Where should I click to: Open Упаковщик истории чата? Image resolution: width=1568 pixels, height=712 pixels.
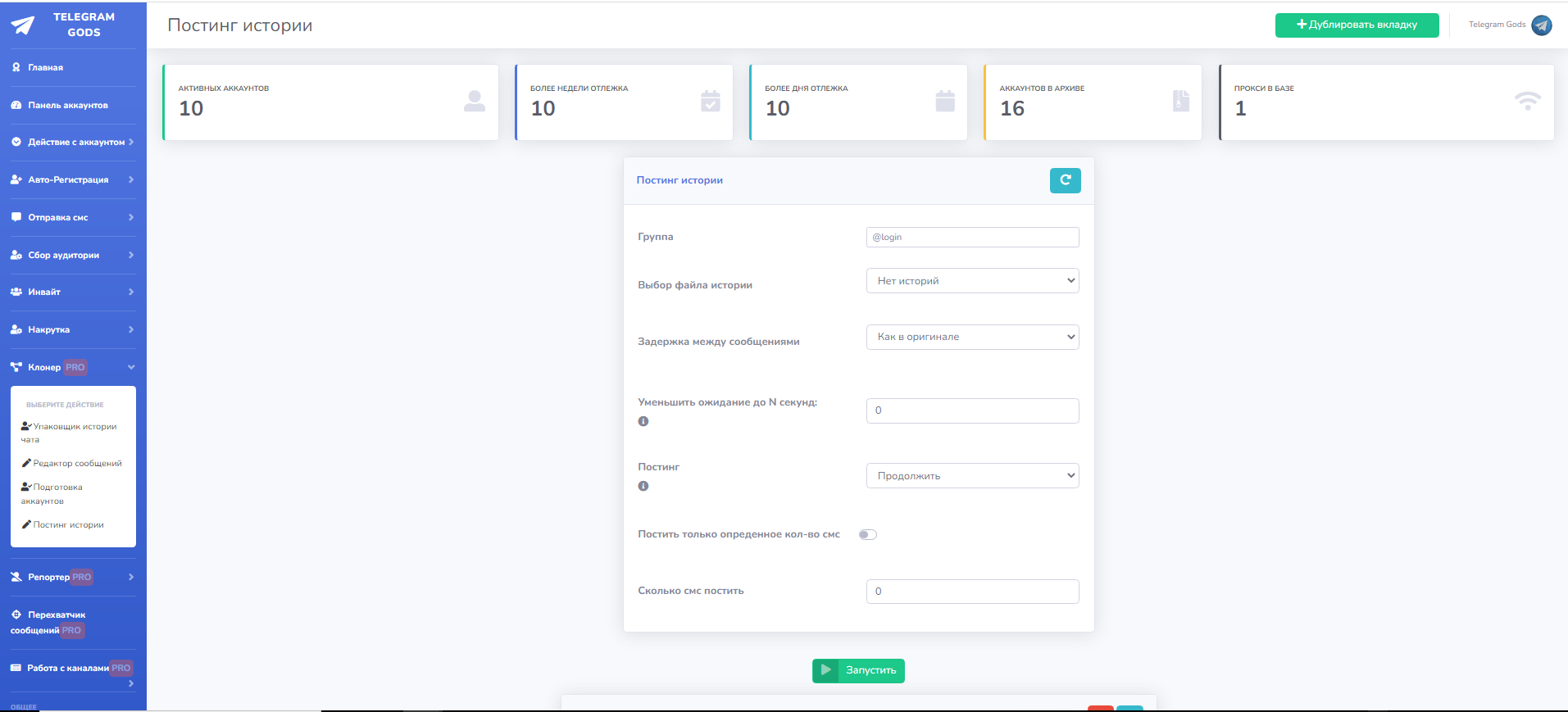[x=69, y=433]
